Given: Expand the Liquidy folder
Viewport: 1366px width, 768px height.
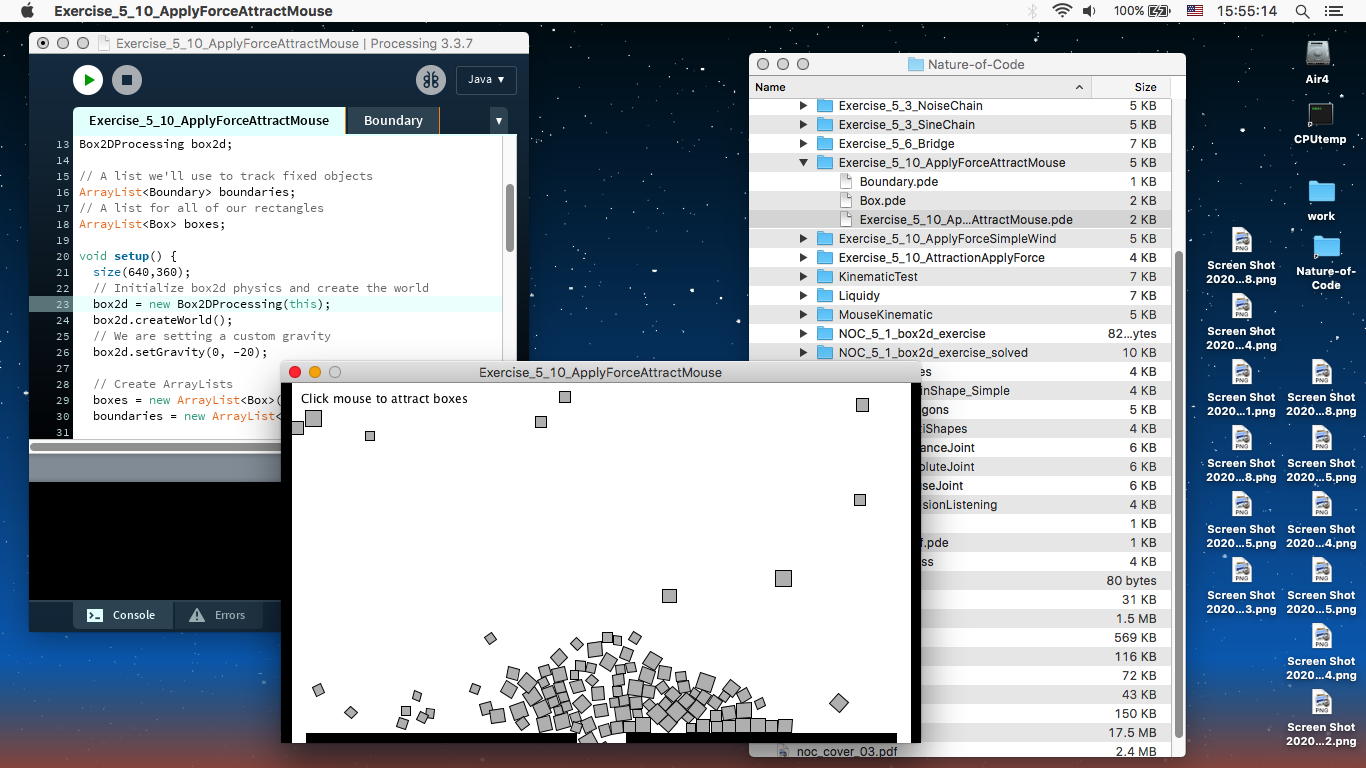Looking at the screenshot, I should click(803, 296).
